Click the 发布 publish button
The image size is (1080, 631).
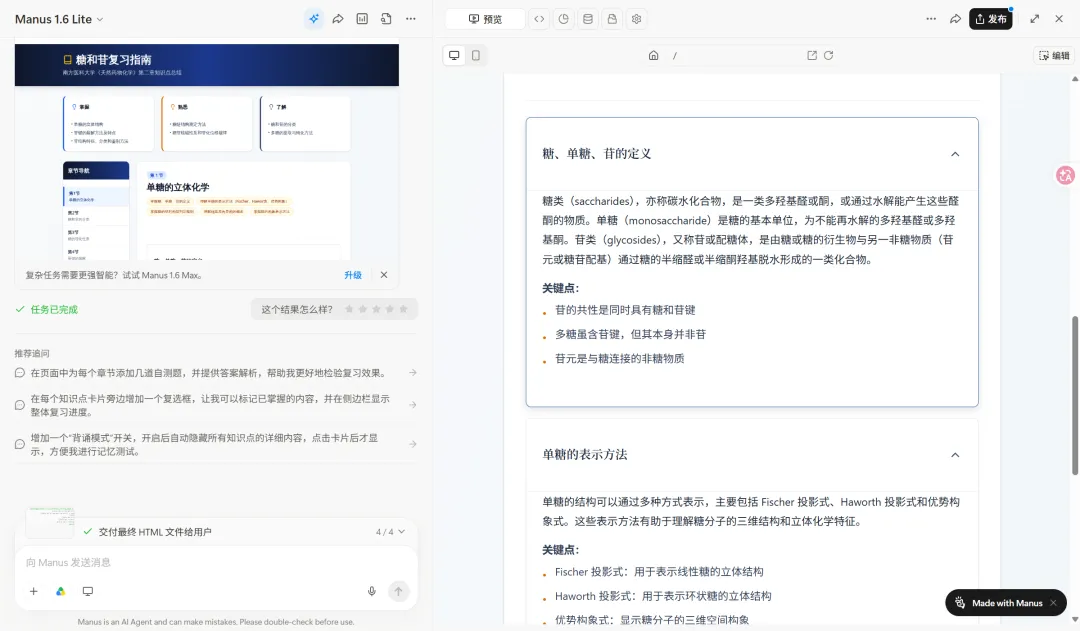(991, 19)
